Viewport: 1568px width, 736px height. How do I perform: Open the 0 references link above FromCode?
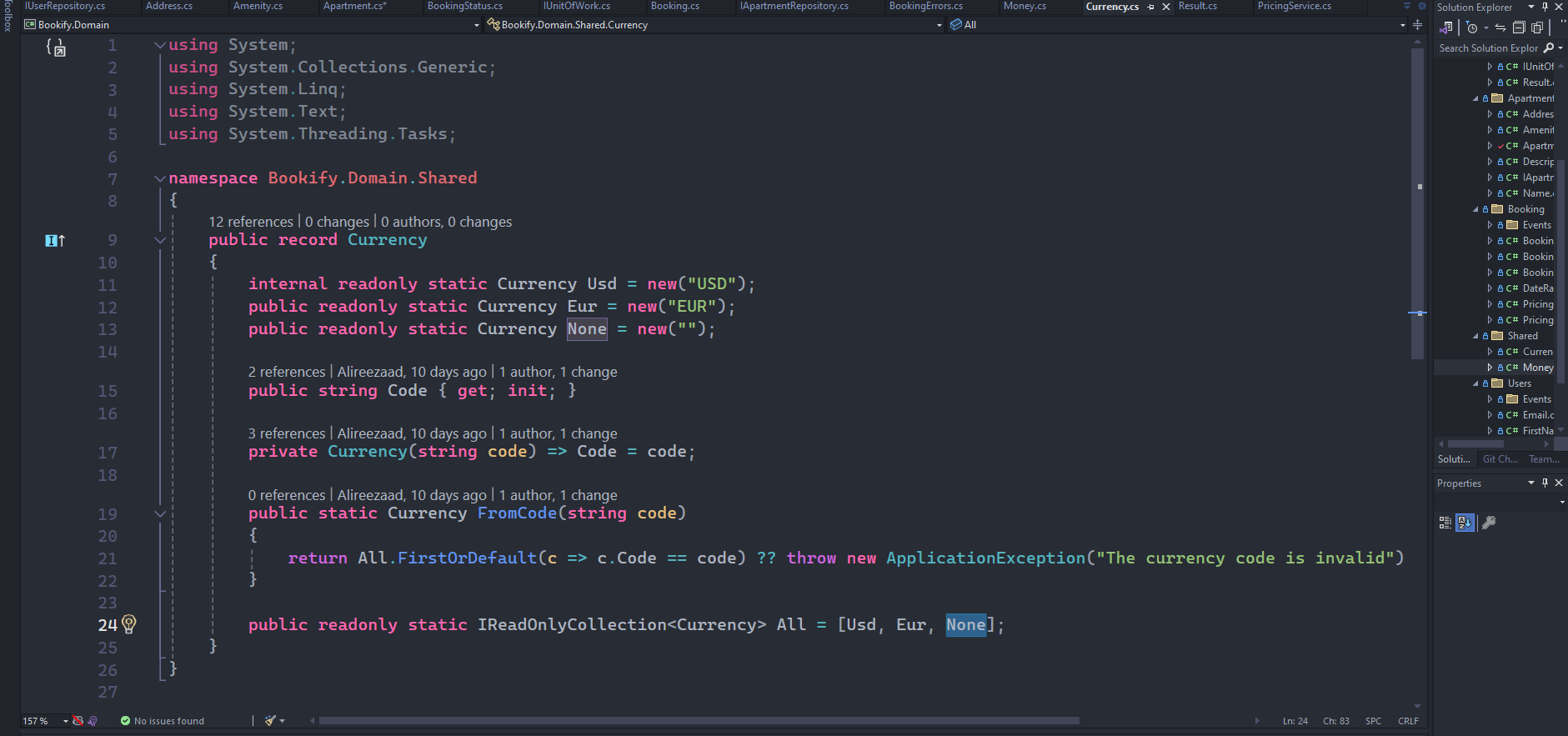pos(287,495)
